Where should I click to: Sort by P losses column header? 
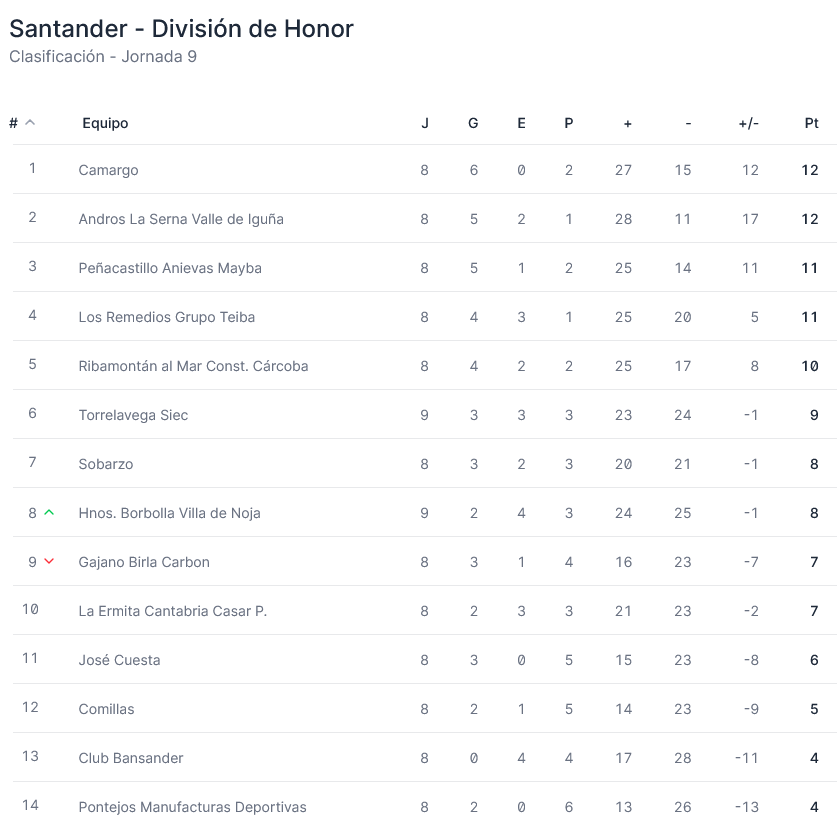[x=569, y=123]
